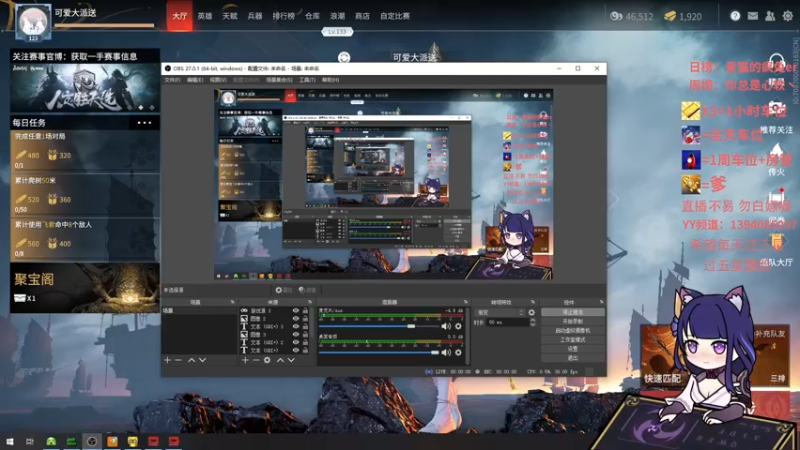Add a new source with plus icon

(245, 360)
